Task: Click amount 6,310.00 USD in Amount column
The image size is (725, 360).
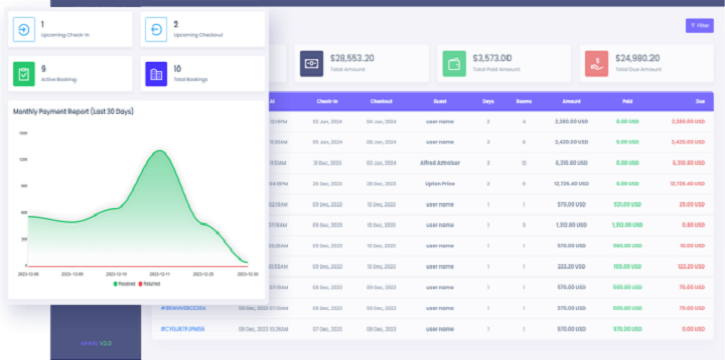Action: 571,163
